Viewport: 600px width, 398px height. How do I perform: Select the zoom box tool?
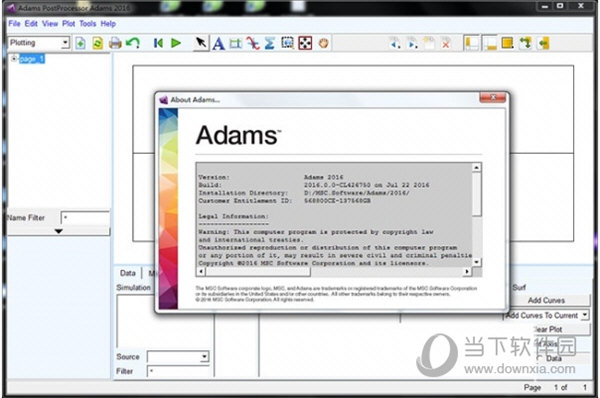coord(287,43)
